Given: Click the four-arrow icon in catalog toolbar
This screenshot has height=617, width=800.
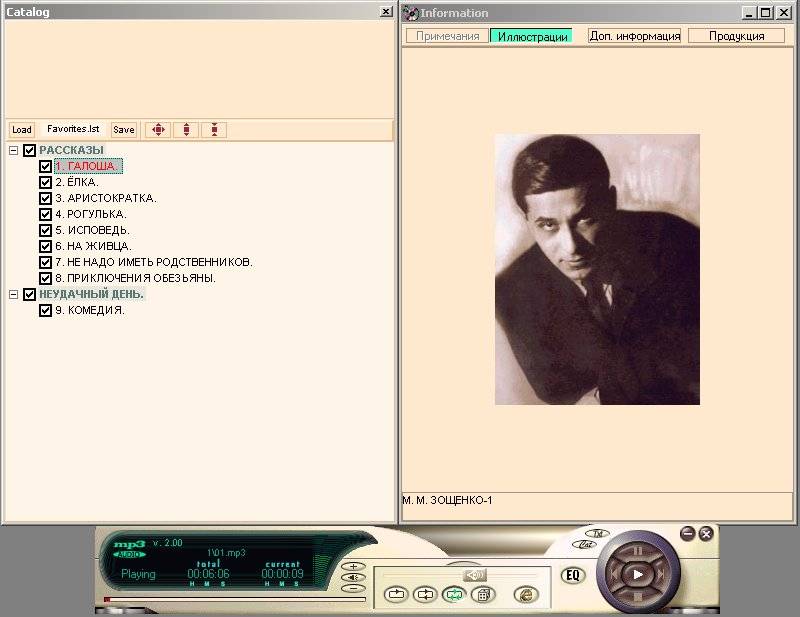Looking at the screenshot, I should pos(157,130).
